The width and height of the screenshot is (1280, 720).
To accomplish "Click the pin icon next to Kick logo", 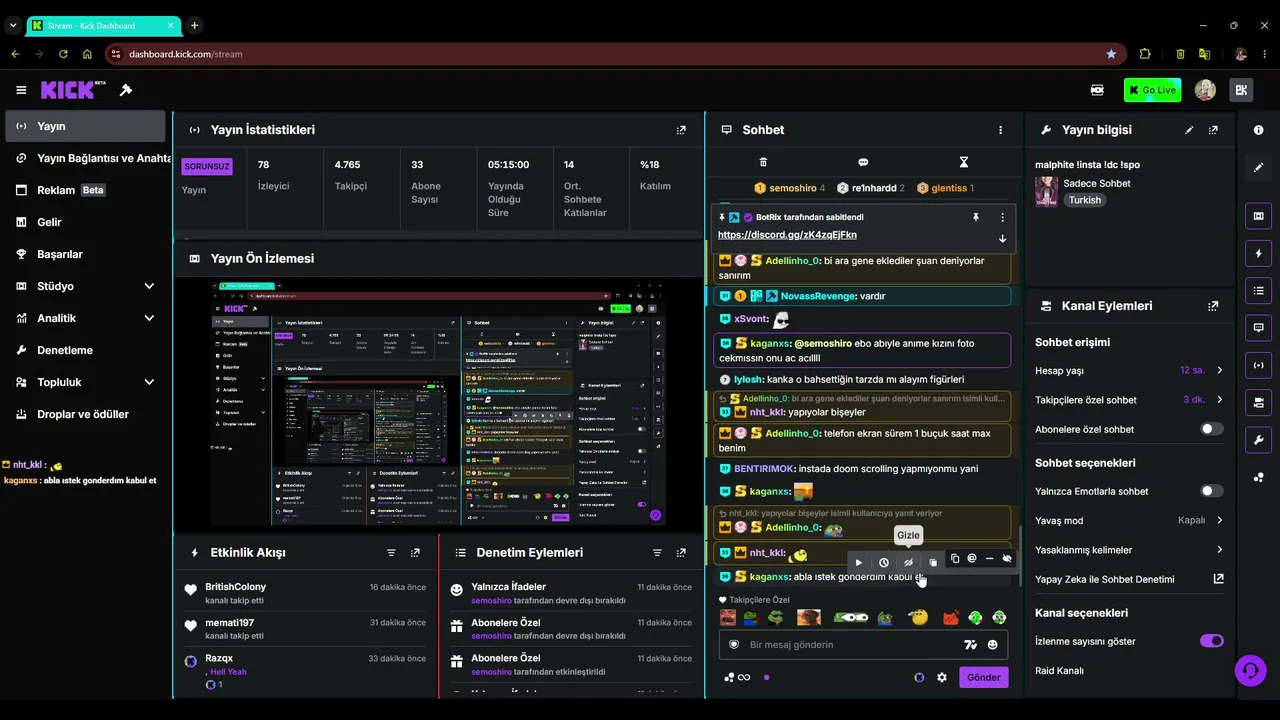I will (x=126, y=90).
